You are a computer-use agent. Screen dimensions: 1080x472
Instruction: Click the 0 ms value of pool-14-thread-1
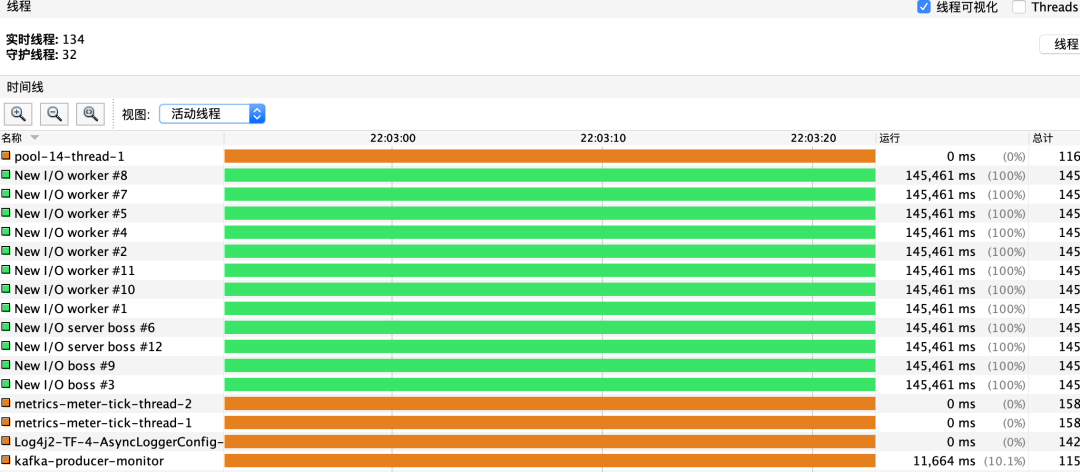pos(961,156)
